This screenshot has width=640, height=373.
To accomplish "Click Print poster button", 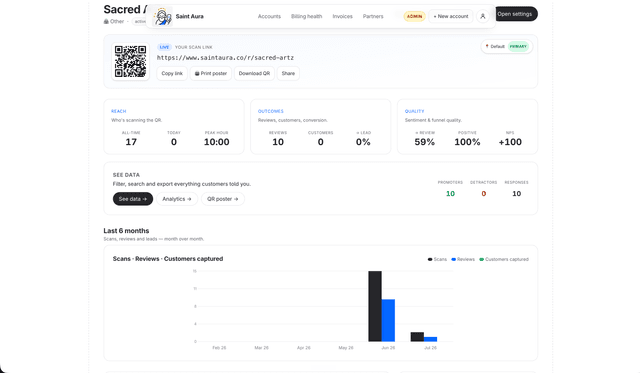I will [x=211, y=73].
